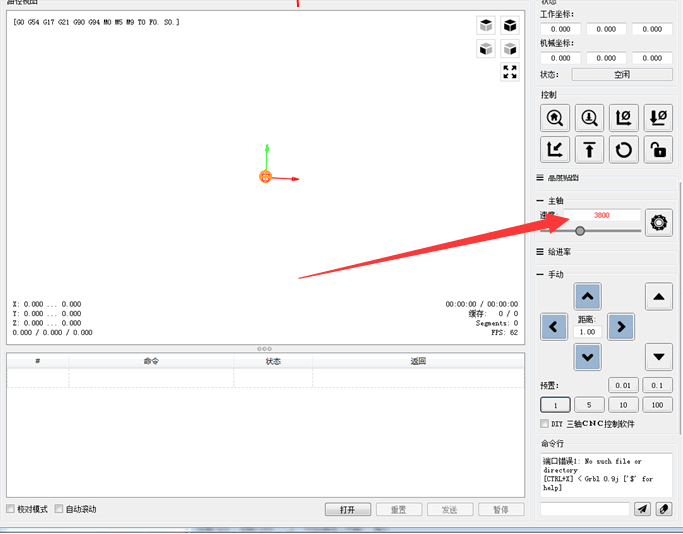Click the unlock padlock icon
The width and height of the screenshot is (683, 534).
[658, 150]
